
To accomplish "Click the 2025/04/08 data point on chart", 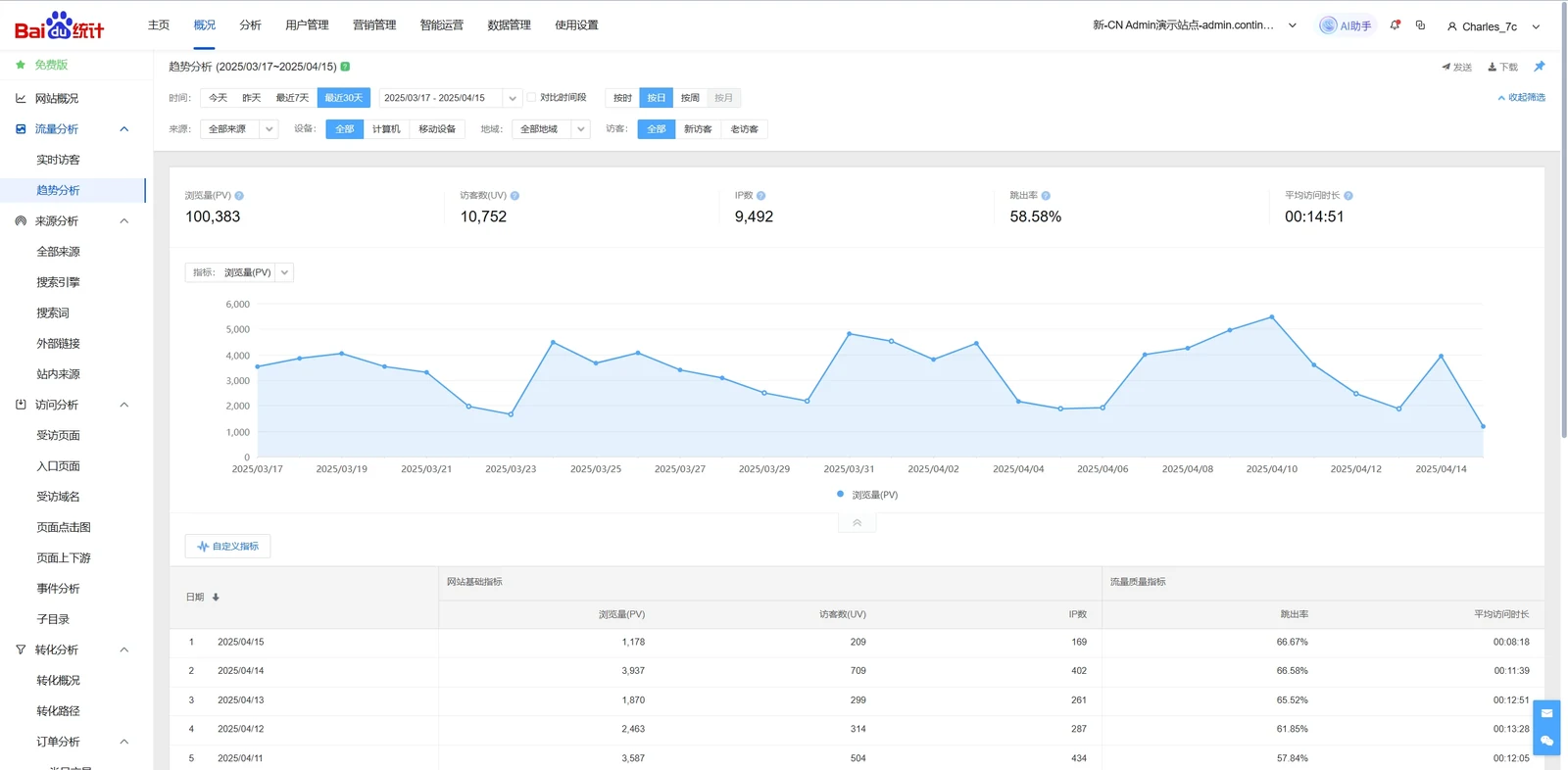I will (x=1188, y=348).
